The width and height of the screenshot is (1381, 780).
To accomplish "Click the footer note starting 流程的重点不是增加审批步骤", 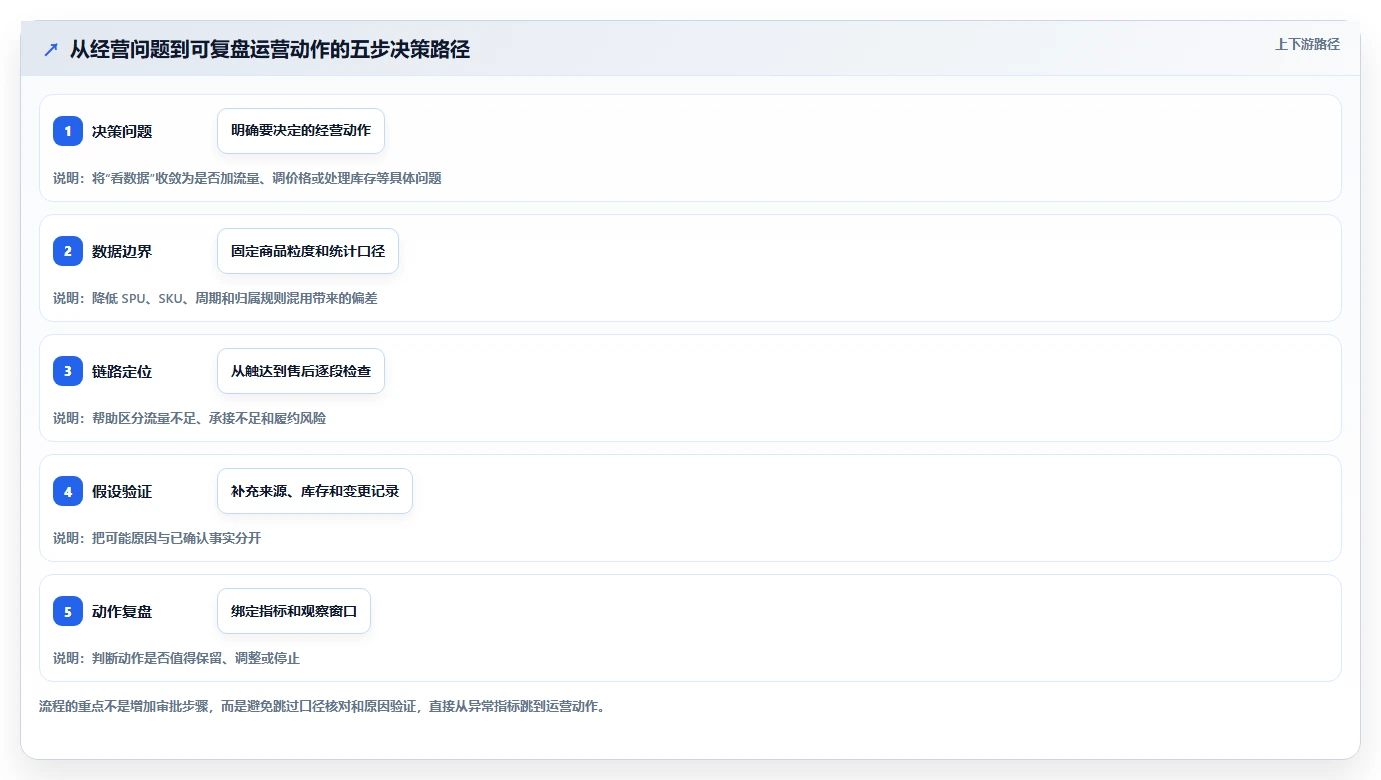I will point(322,706).
